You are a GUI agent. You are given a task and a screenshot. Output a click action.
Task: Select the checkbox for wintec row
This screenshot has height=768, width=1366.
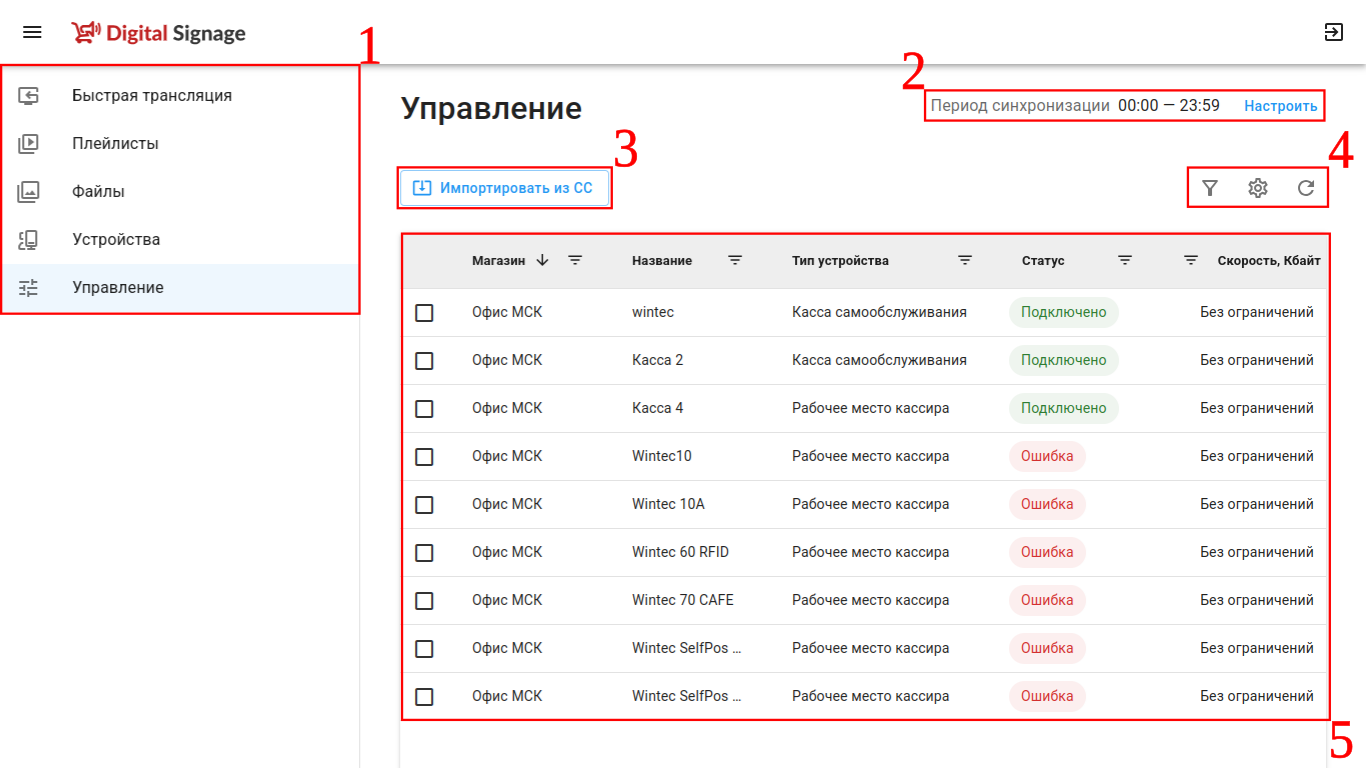424,313
